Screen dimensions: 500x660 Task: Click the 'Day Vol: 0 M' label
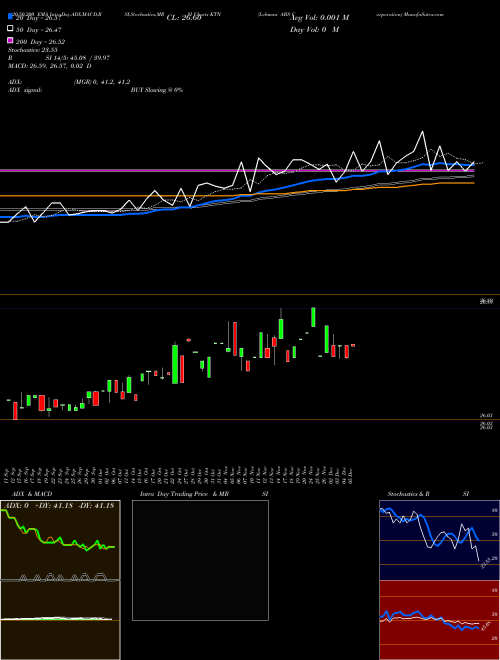pos(314,29)
